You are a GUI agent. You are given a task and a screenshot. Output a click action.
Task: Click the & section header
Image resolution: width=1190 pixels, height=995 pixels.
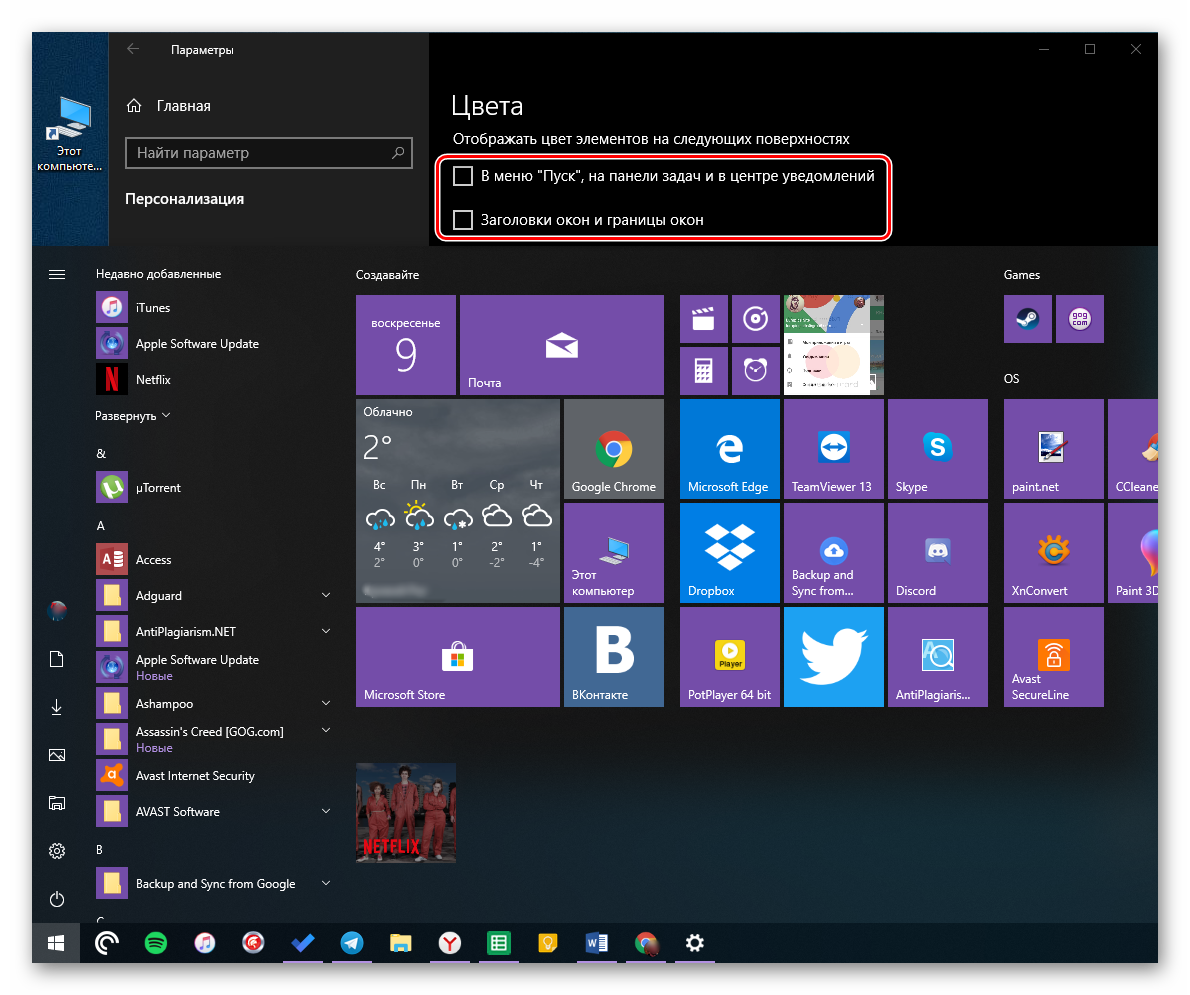point(101,453)
